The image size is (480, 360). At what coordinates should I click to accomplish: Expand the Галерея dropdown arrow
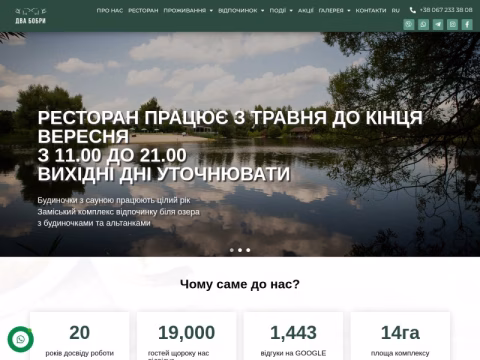(349, 11)
